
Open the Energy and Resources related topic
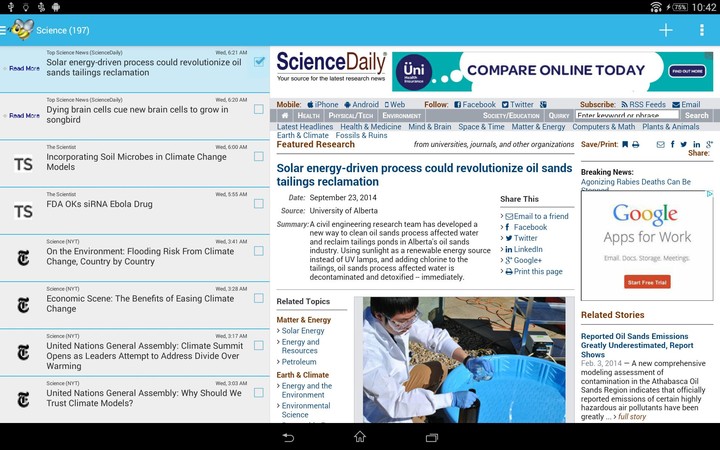point(300,346)
